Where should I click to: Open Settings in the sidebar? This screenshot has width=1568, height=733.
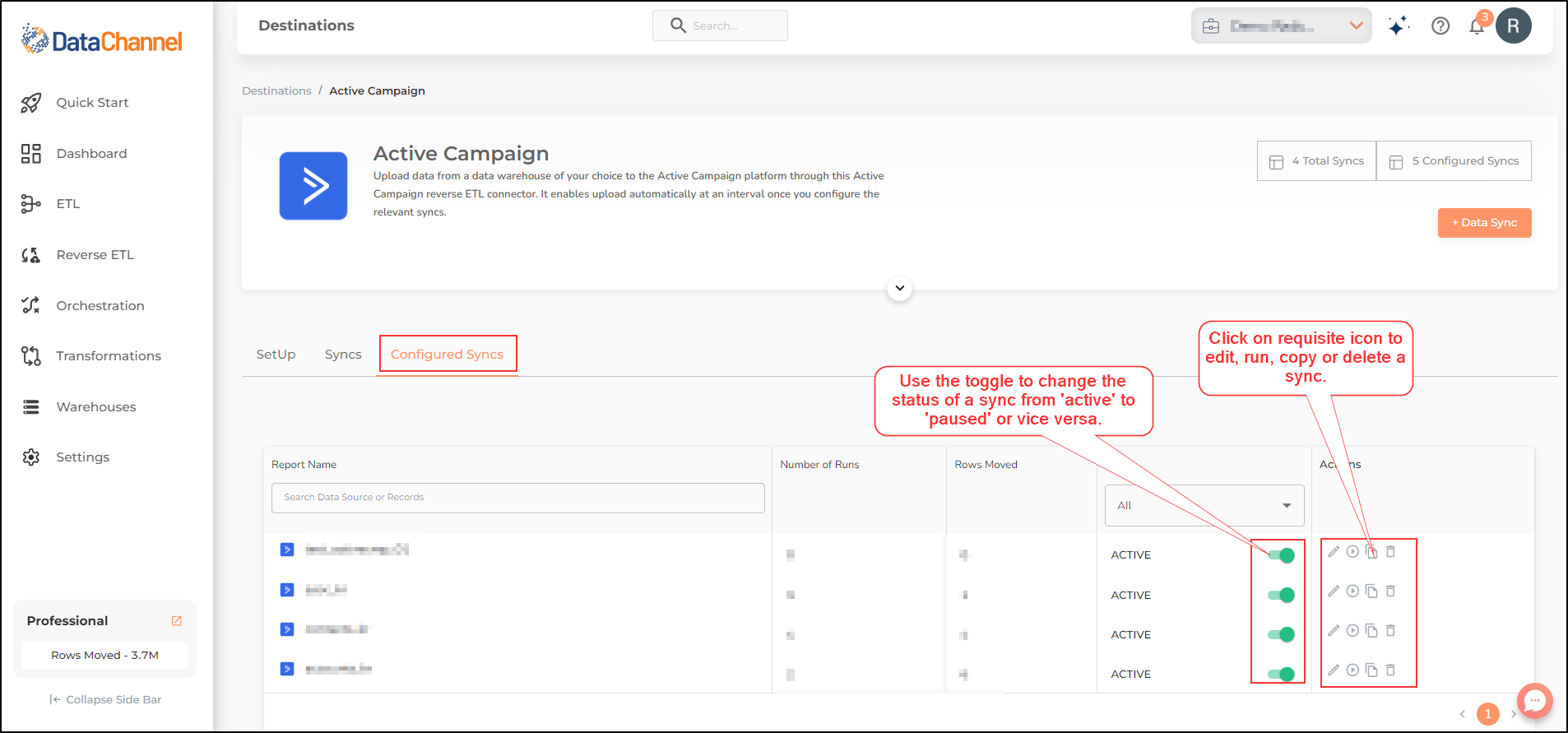tap(82, 457)
